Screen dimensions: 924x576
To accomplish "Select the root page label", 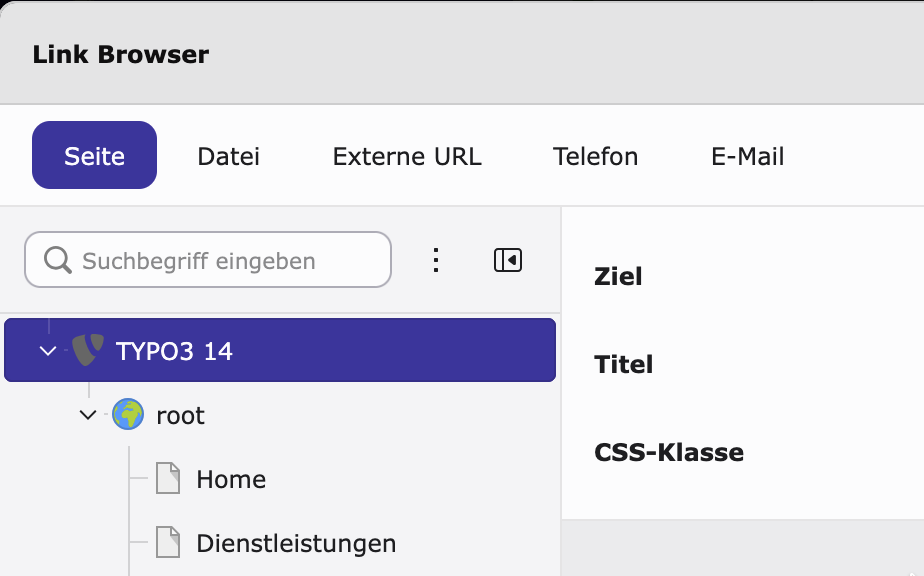I will [x=180, y=416].
